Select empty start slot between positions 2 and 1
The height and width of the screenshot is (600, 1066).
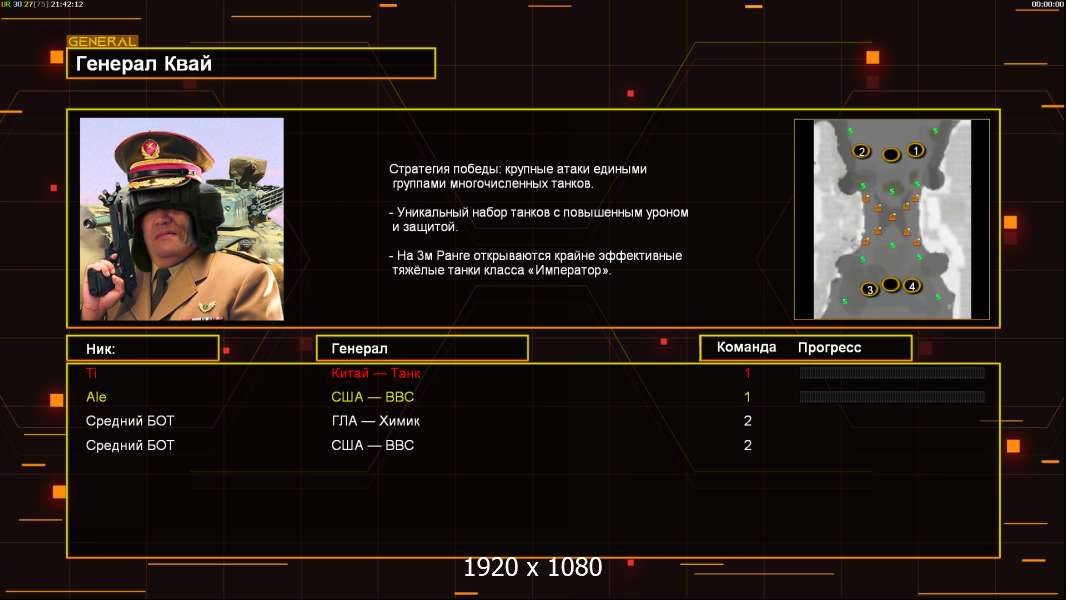891,155
